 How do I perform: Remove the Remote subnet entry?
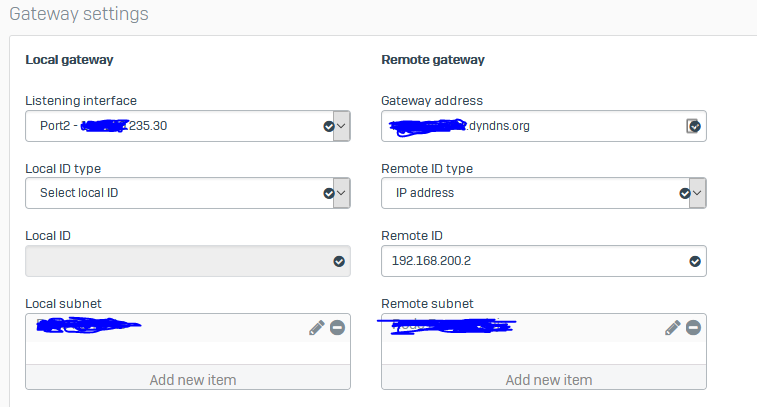click(693, 328)
